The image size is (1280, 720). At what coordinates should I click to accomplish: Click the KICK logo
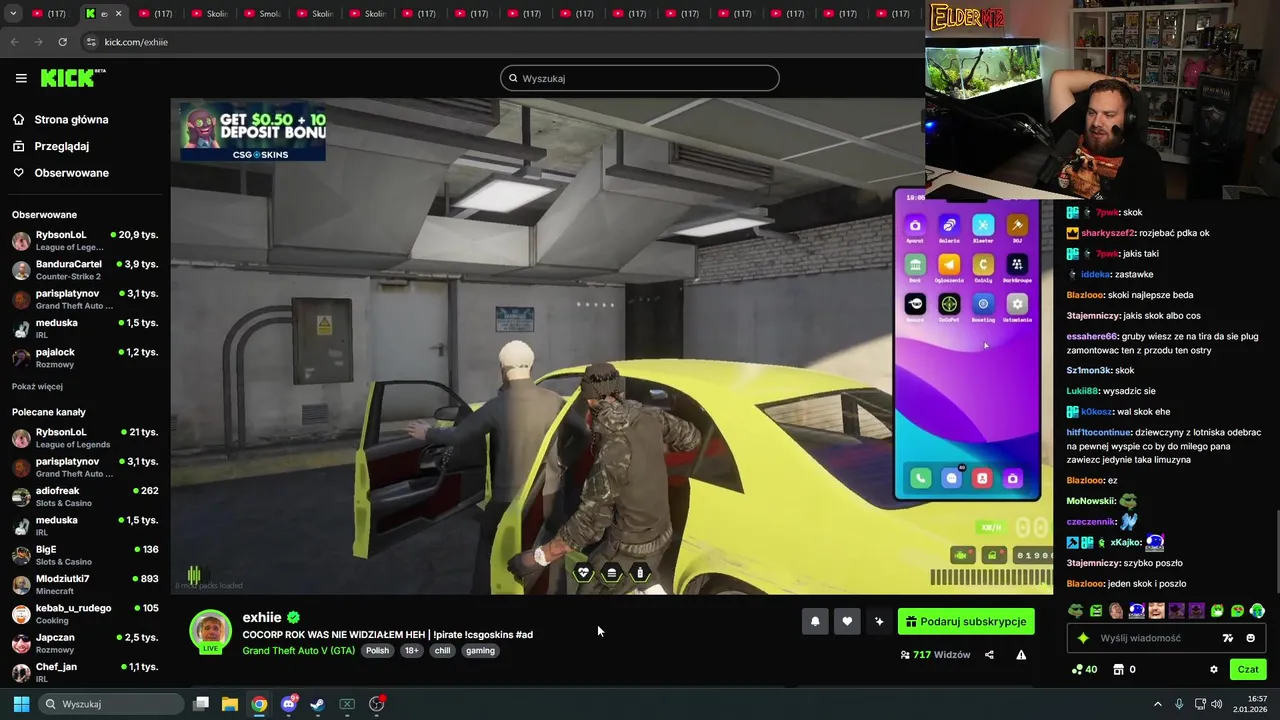[72, 78]
